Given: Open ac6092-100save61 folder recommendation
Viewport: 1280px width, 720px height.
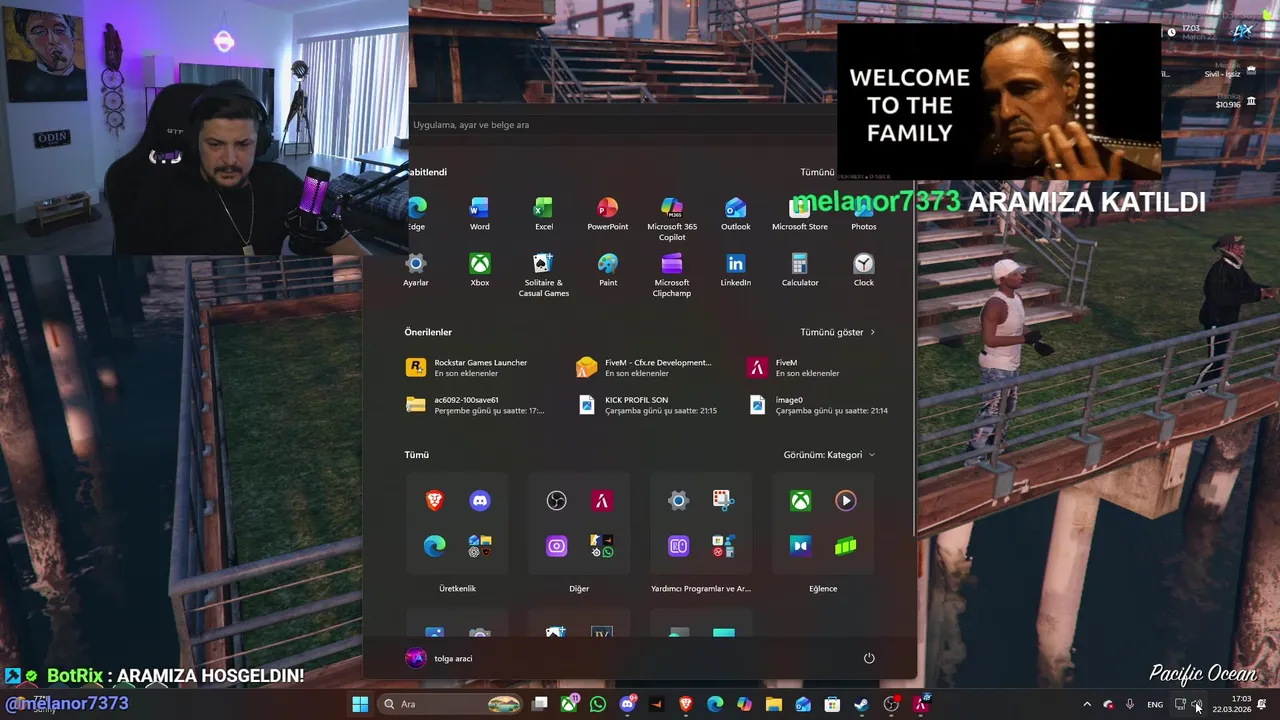Looking at the screenshot, I should (475, 405).
